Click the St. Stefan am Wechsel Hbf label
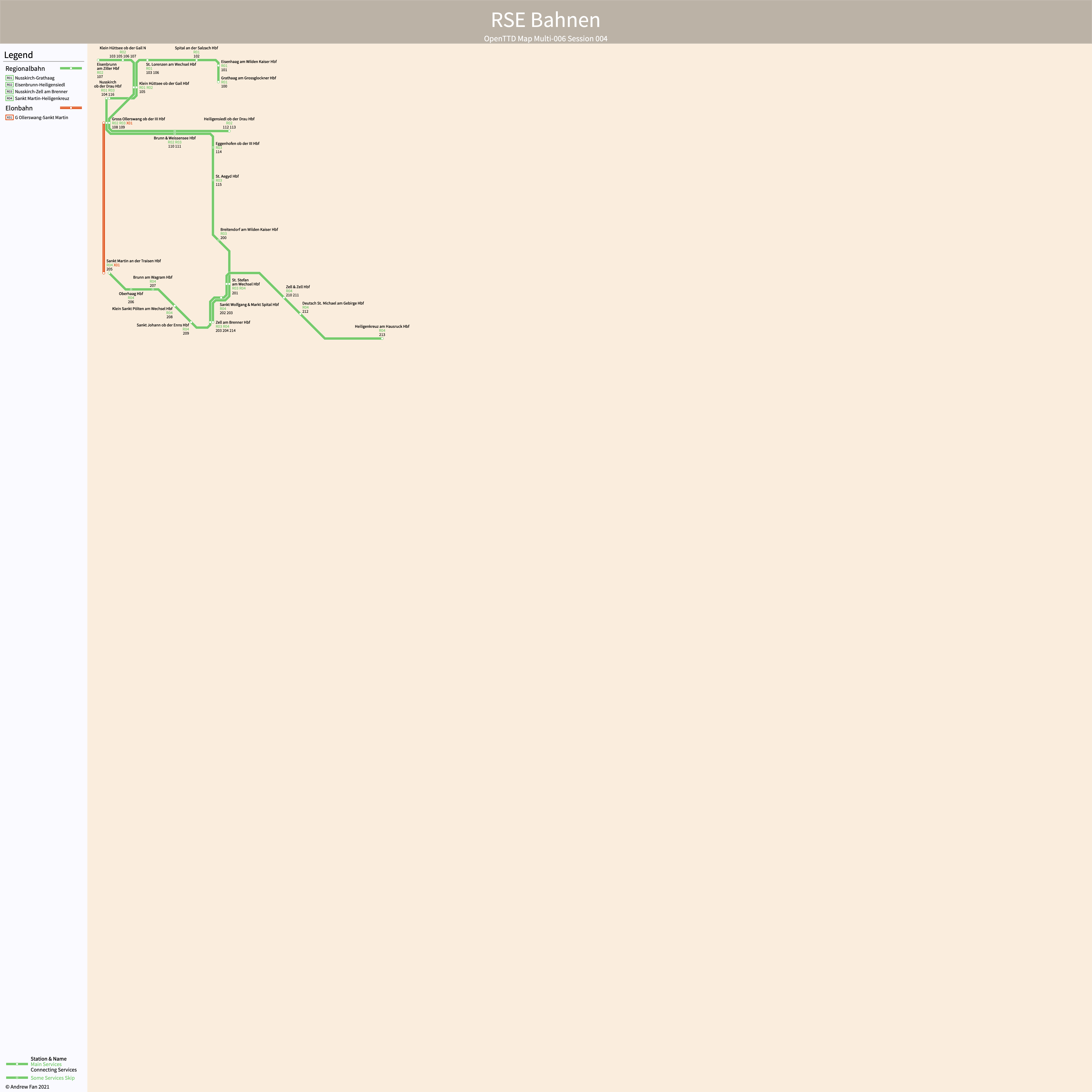1092x1092 pixels. click(246, 282)
